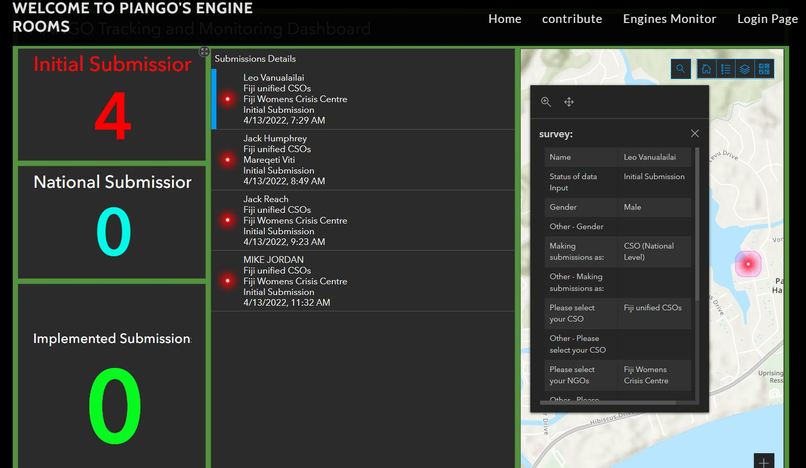Click the 'survey:' popup heading
806x468 pixels.
(x=556, y=134)
